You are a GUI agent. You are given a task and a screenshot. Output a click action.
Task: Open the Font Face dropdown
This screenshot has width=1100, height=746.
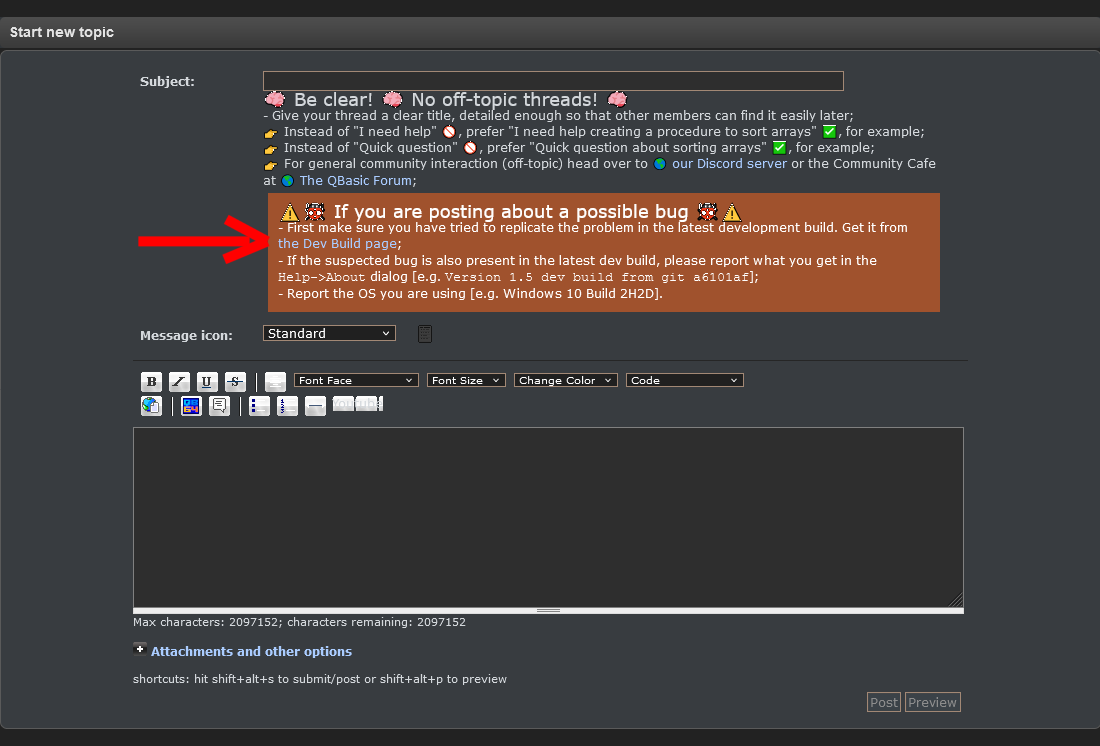coord(356,380)
